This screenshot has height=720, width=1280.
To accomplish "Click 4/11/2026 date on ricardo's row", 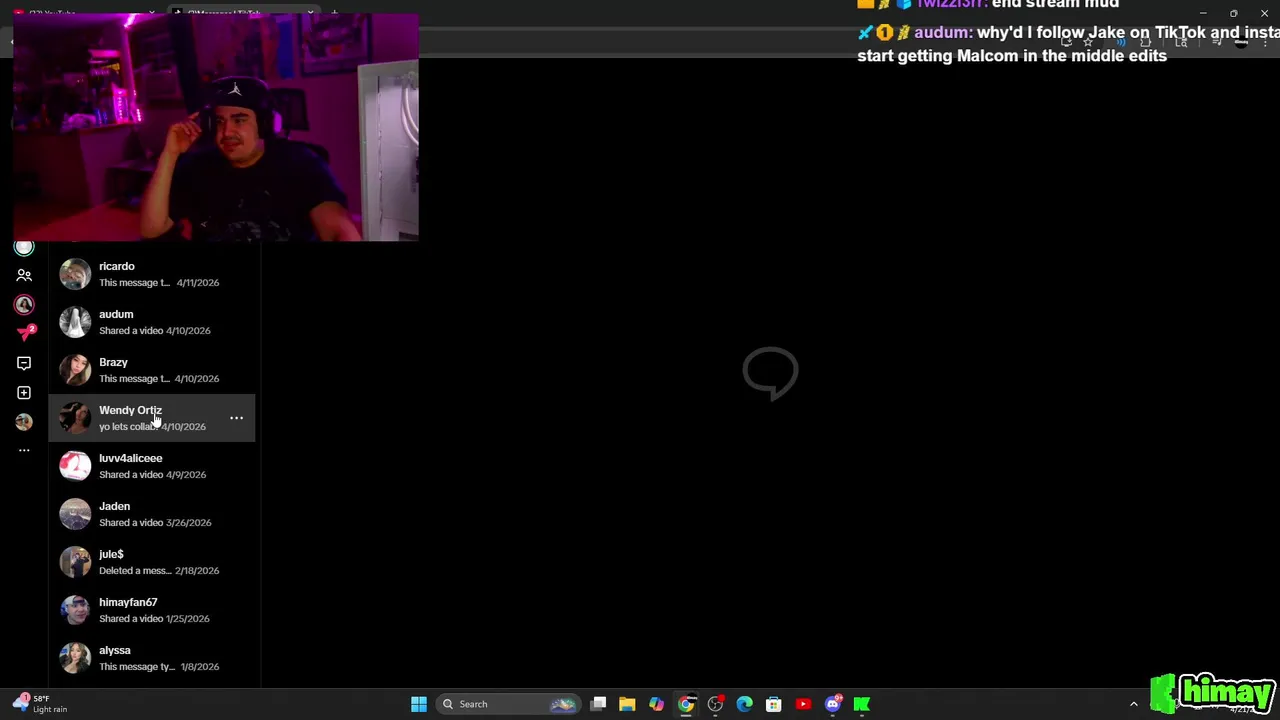I will (198, 283).
